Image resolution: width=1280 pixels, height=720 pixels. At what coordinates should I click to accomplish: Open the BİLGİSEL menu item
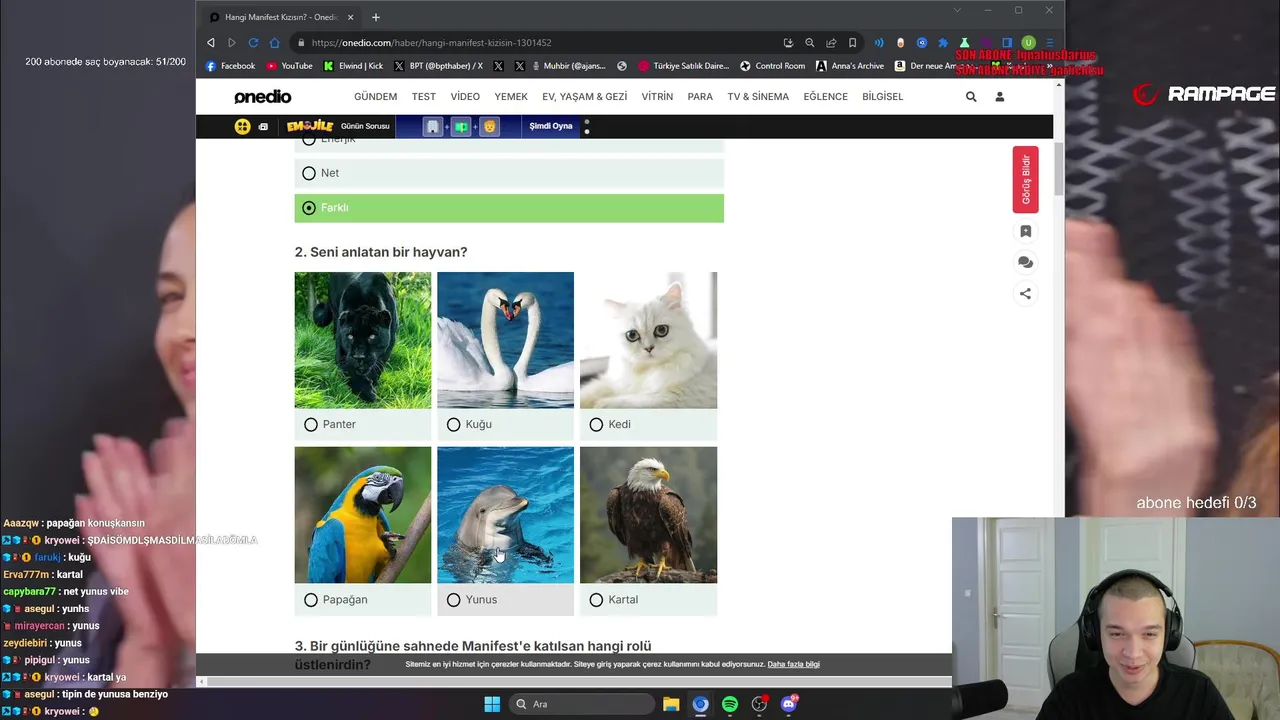(x=882, y=97)
